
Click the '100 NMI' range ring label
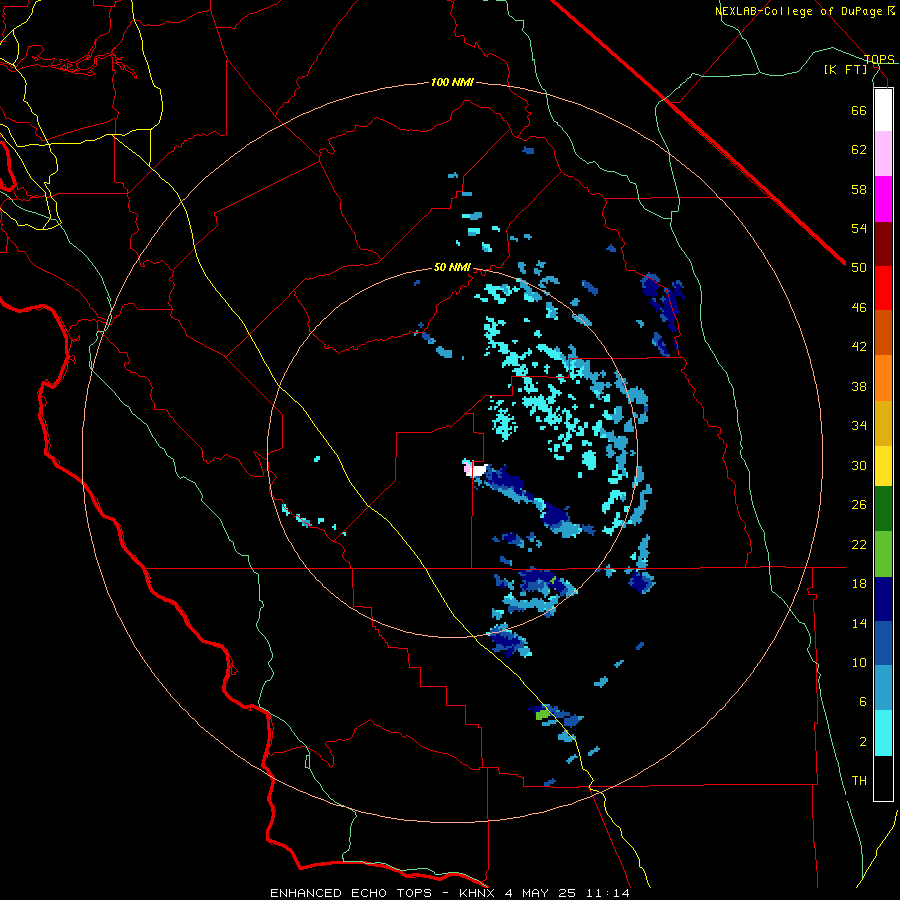click(x=452, y=83)
